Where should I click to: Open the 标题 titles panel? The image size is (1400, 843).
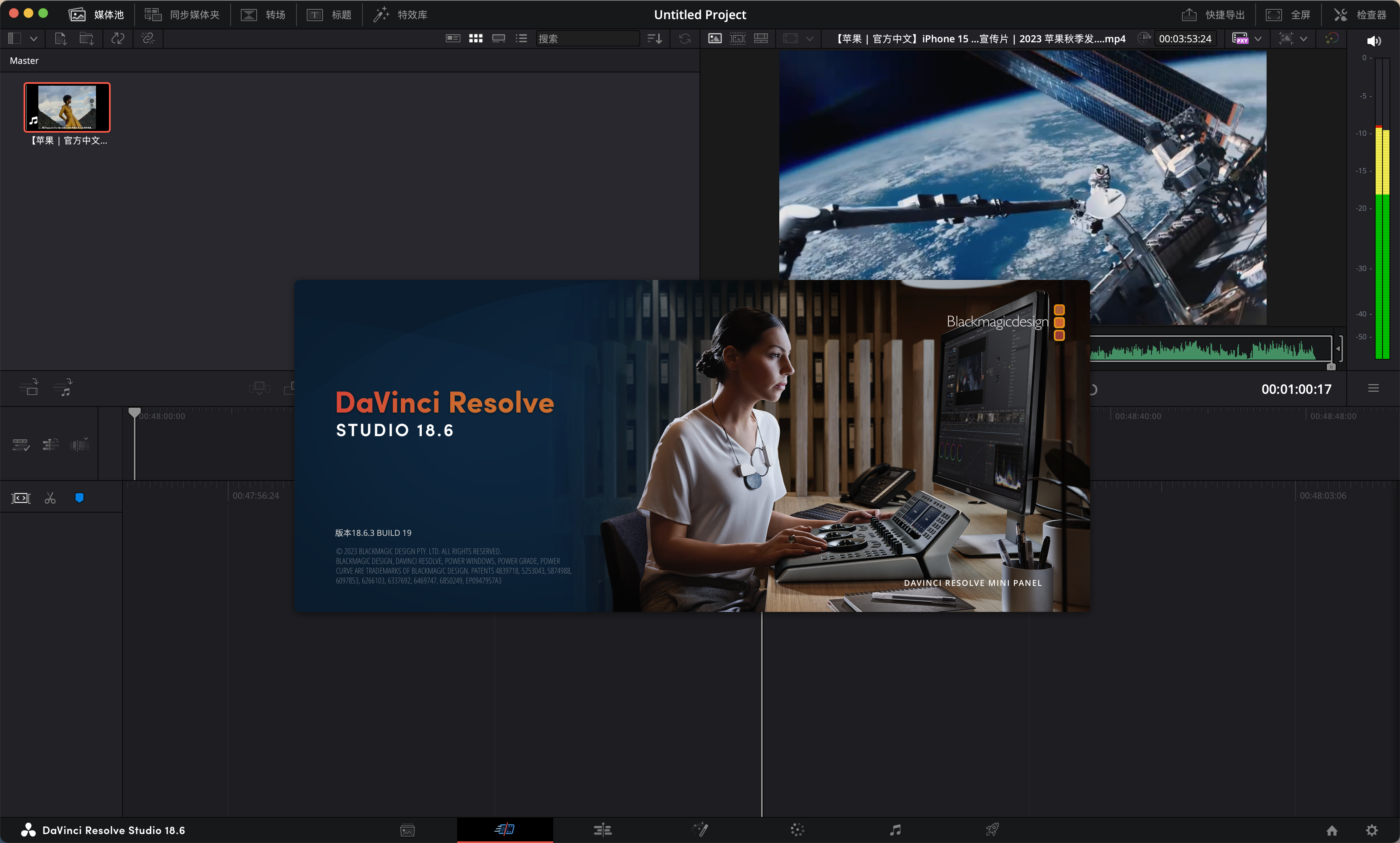pyautogui.click(x=329, y=15)
